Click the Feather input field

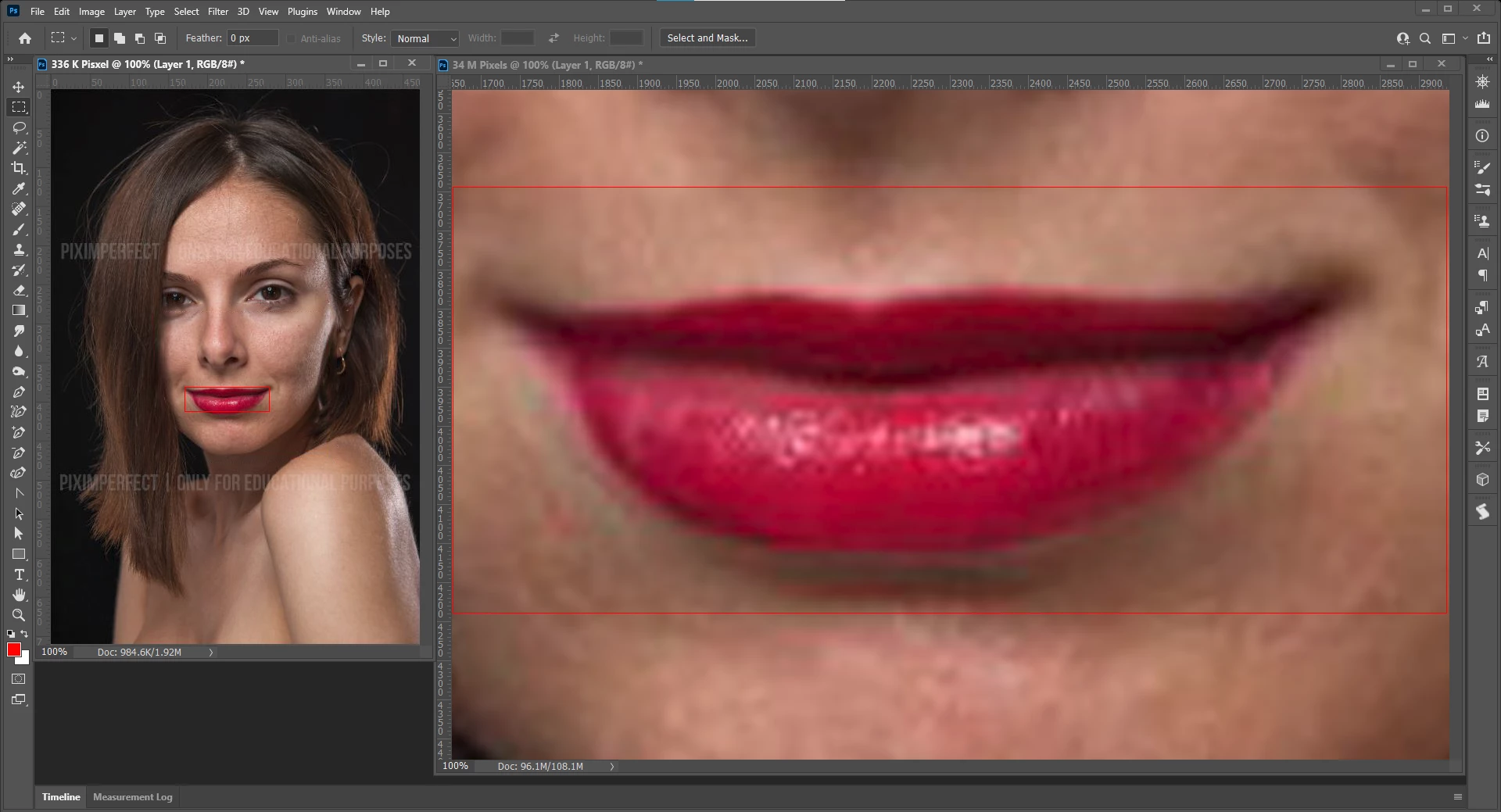(x=253, y=38)
